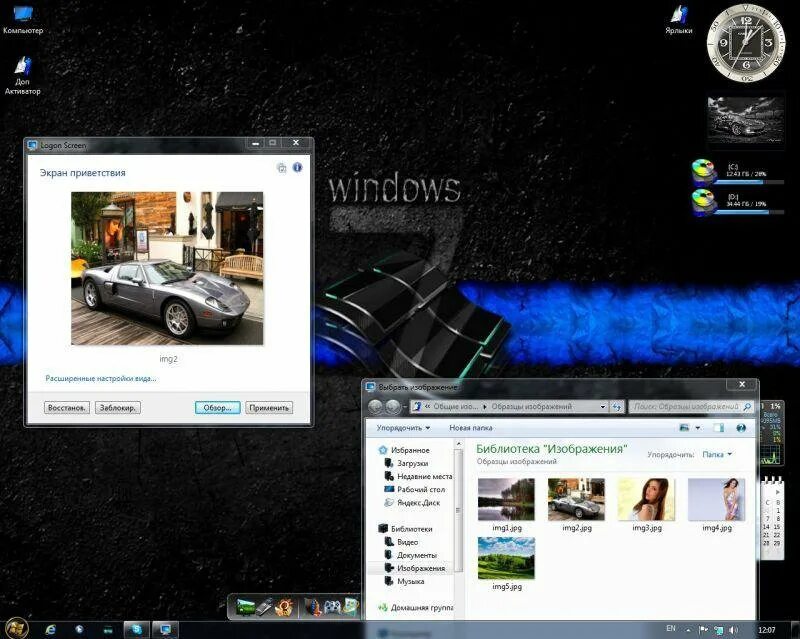Click the C: drive usage bar
The height and width of the screenshot is (639, 800).
[x=748, y=181]
